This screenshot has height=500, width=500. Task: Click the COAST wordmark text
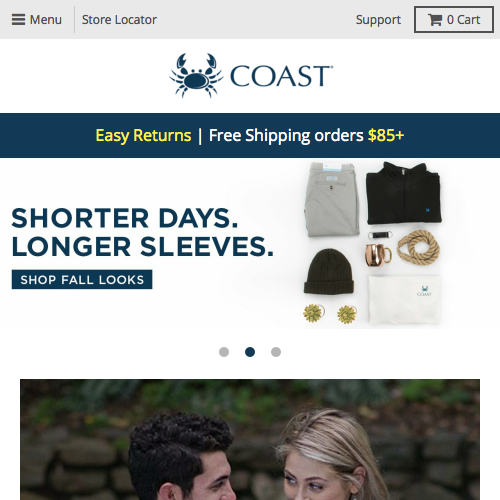click(x=282, y=76)
